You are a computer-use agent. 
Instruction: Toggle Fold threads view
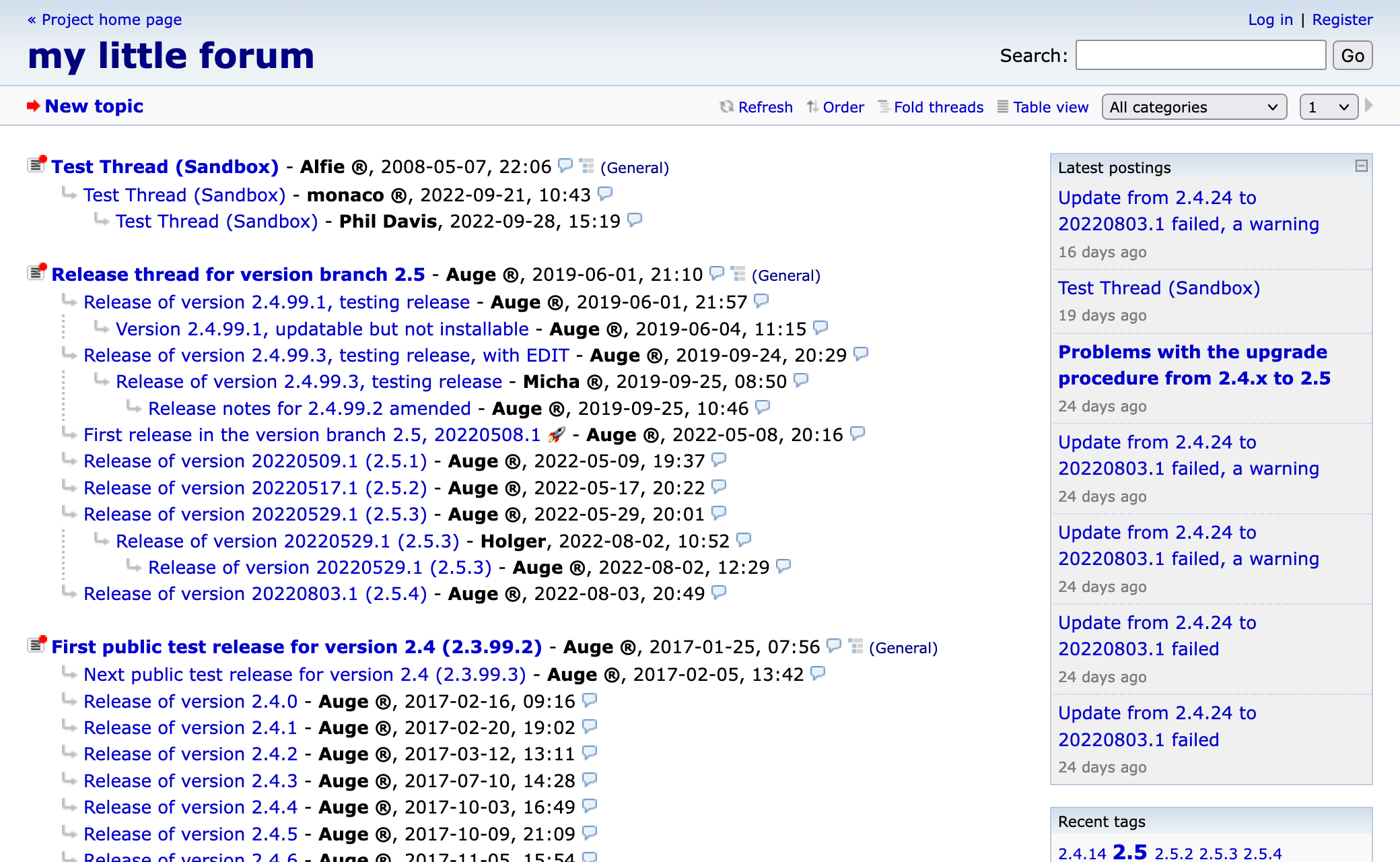pyautogui.click(x=938, y=107)
